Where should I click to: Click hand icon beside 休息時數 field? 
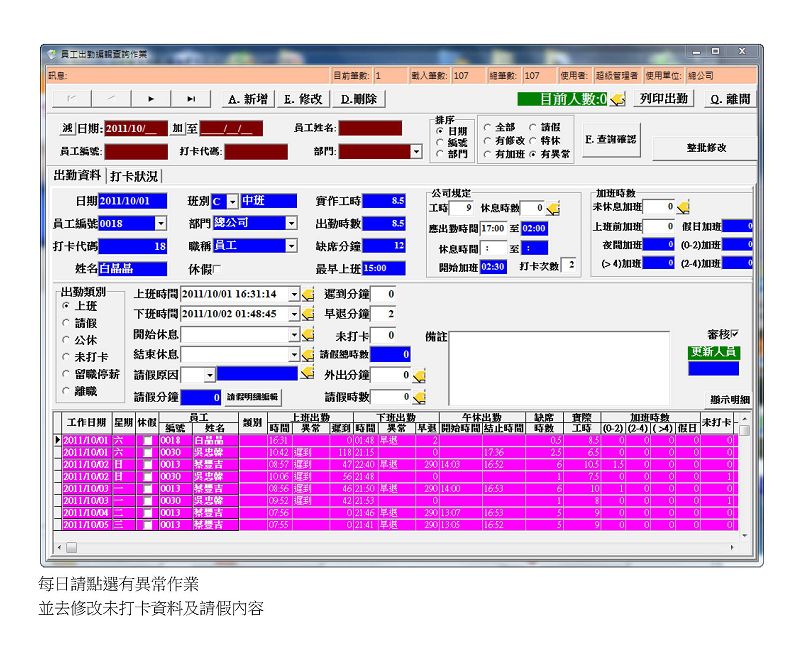coord(553,208)
